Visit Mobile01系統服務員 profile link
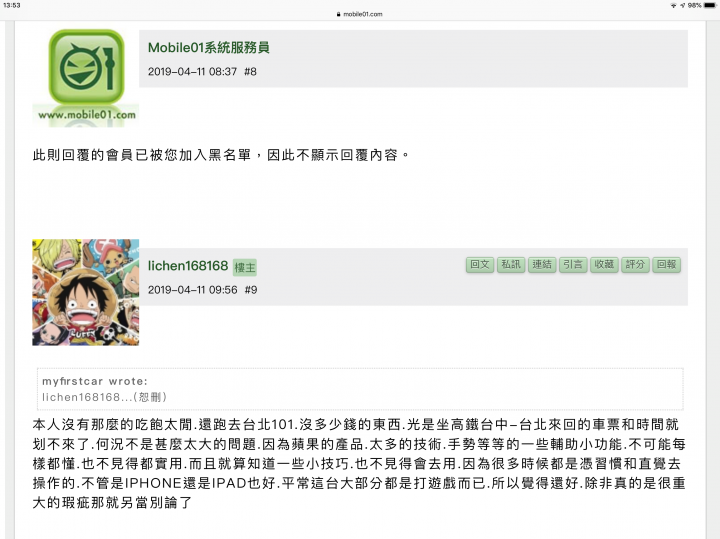 point(208,47)
